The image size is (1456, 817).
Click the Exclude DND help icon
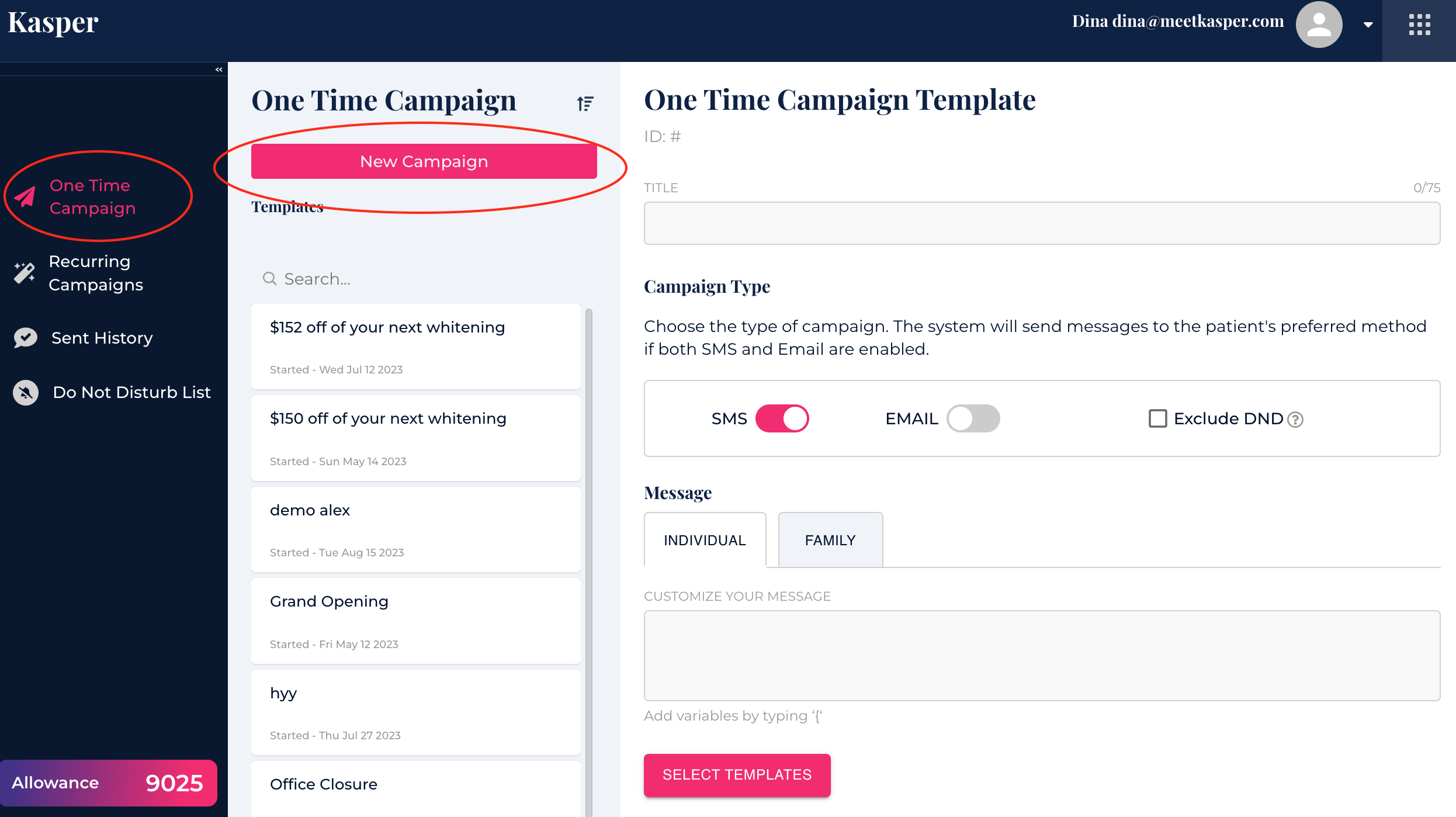(x=1295, y=420)
